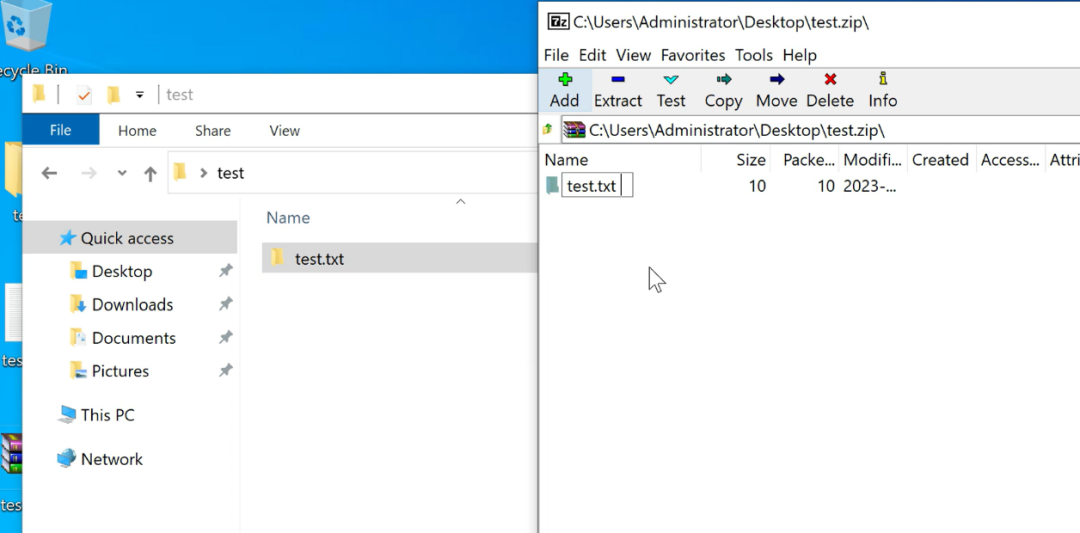Open the 7-Zip View menu
Viewport: 1080px width, 533px height.
coord(633,55)
